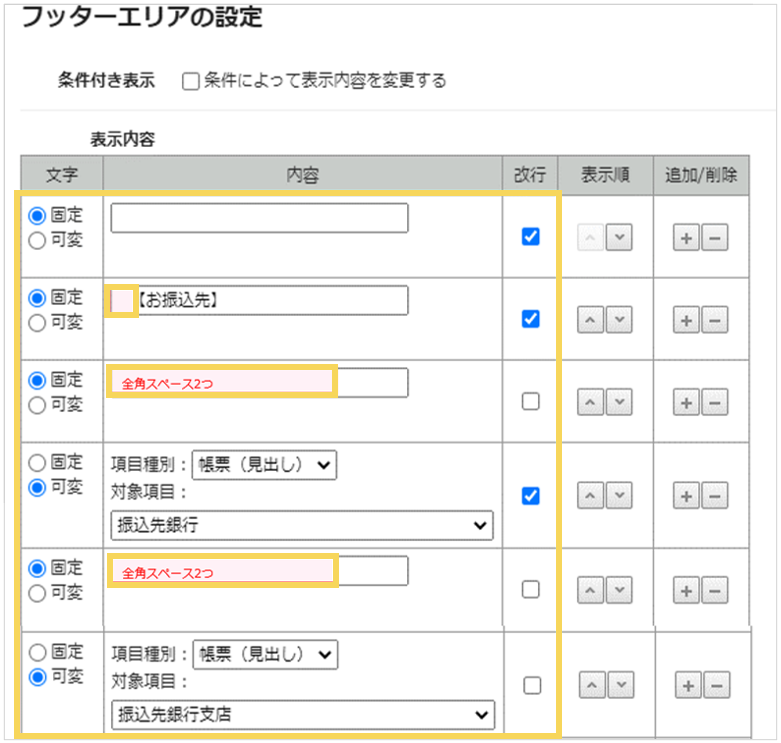Move the 【お振込先】 row up
The width and height of the screenshot is (781, 743).
click(x=593, y=319)
